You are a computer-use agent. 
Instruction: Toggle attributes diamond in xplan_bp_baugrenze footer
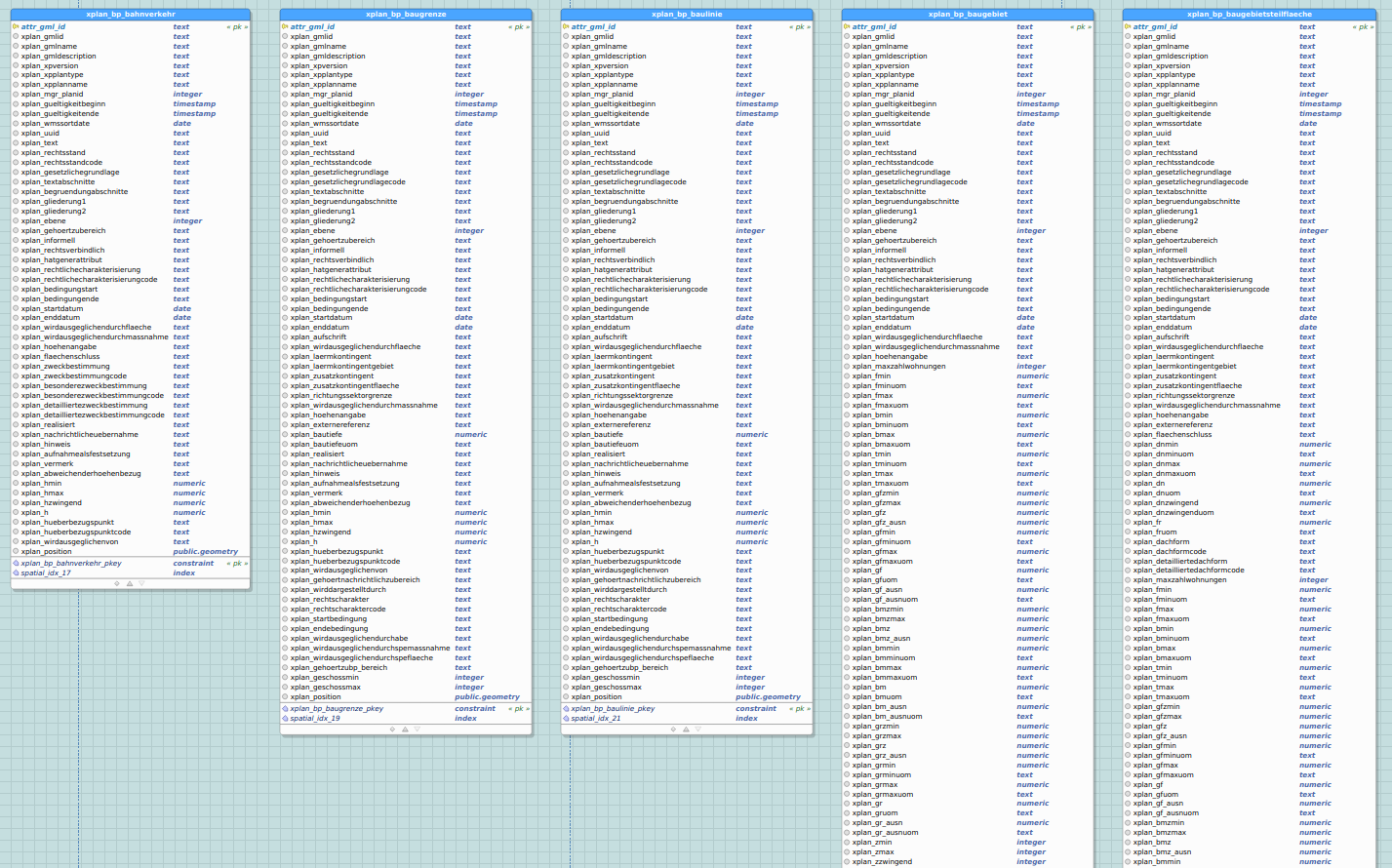393,730
